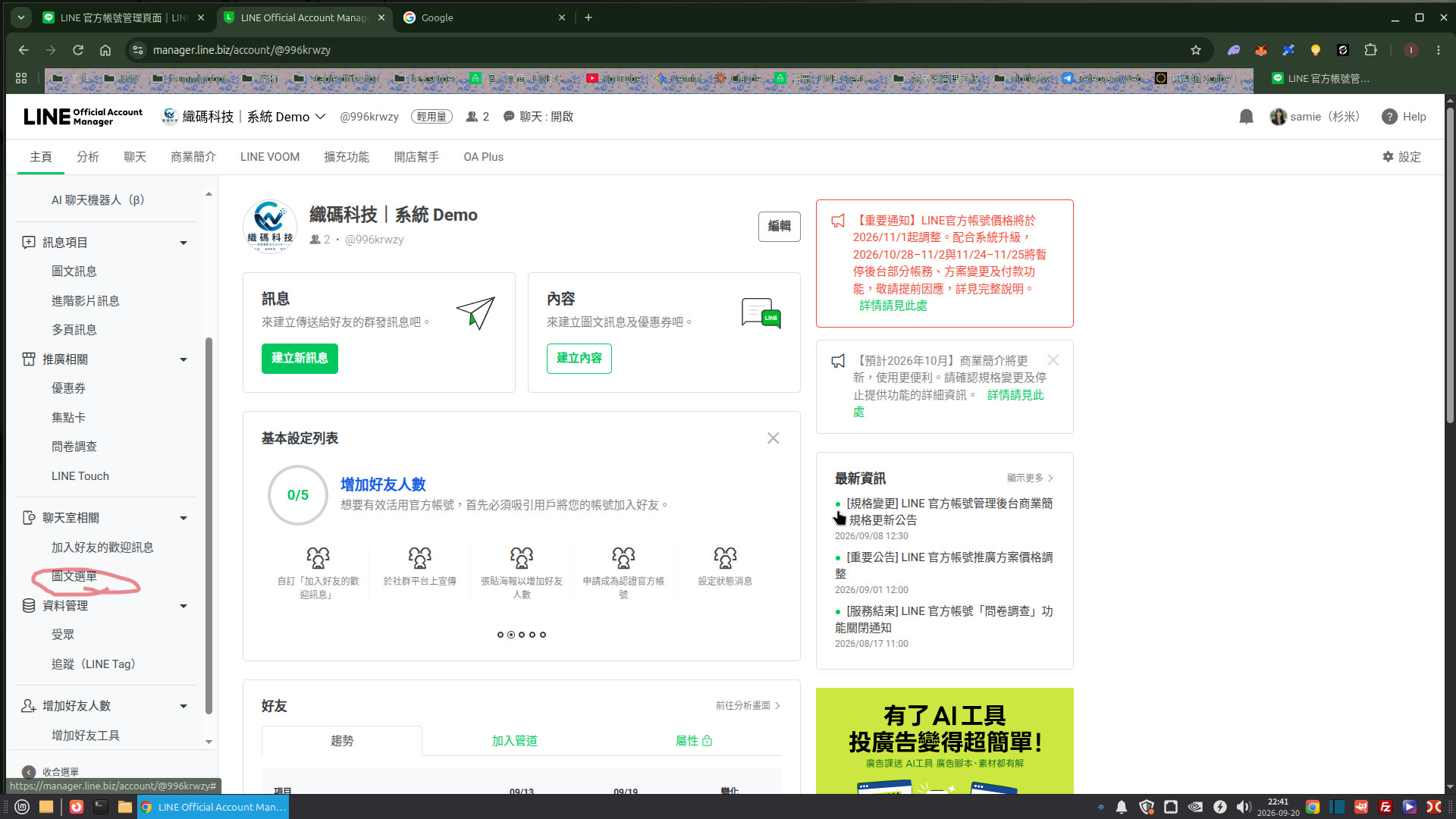Bookmark this page with the star icon
The image size is (1456, 819).
click(1196, 50)
